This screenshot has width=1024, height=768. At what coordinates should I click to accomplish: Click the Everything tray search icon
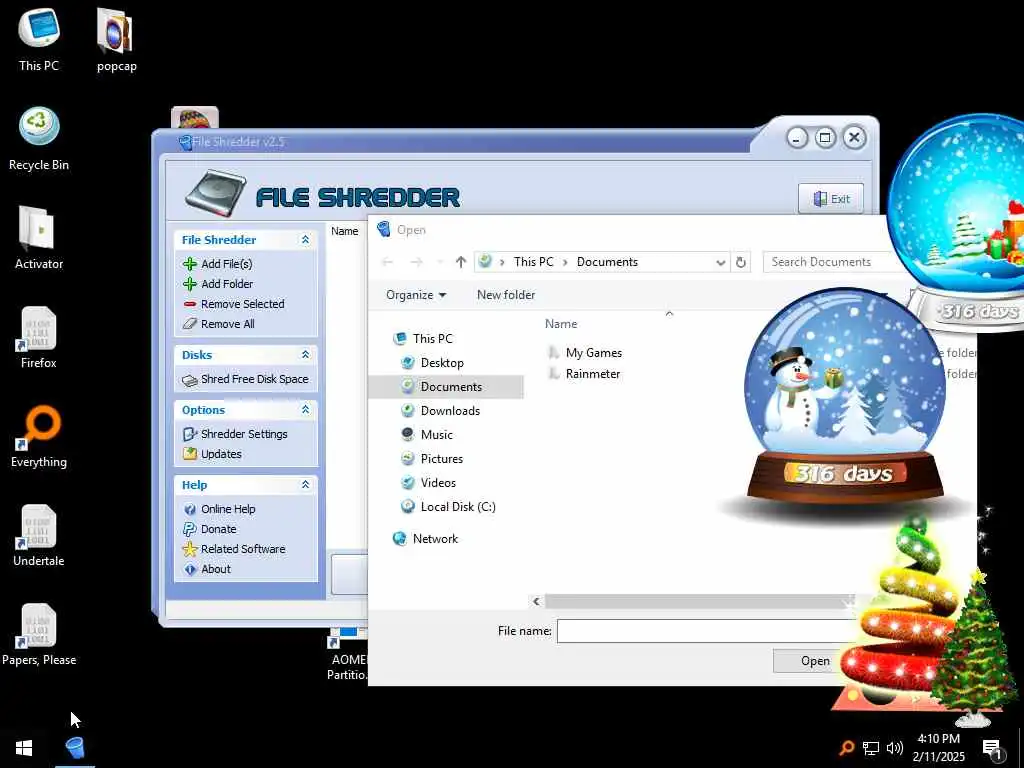click(846, 748)
